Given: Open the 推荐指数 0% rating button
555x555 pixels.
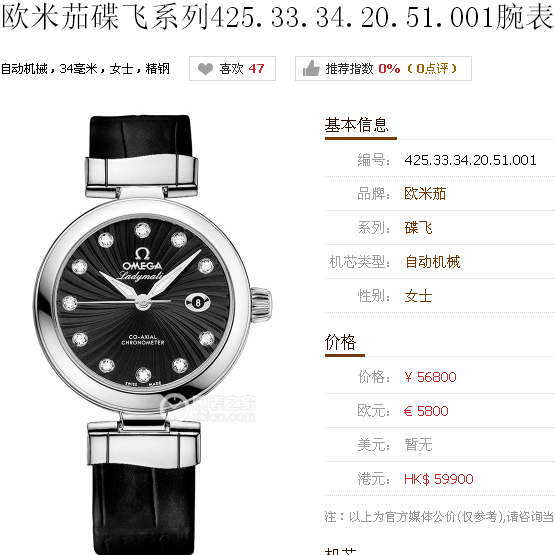Looking at the screenshot, I should 383,68.
